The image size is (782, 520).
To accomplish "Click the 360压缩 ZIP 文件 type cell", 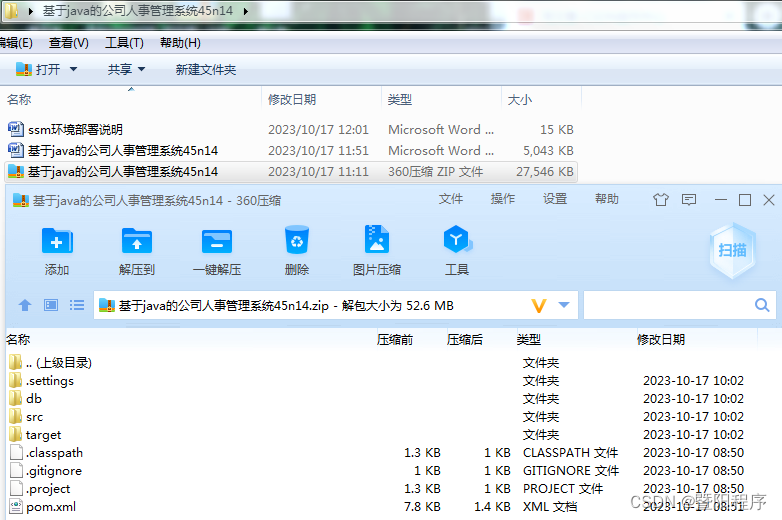I will pyautogui.click(x=435, y=172).
